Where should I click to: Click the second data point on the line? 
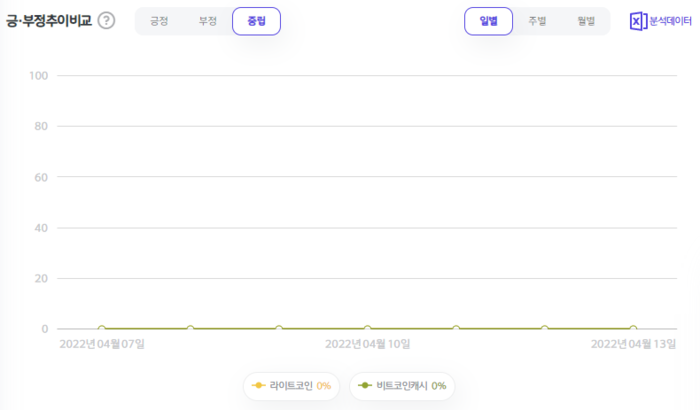190,328
